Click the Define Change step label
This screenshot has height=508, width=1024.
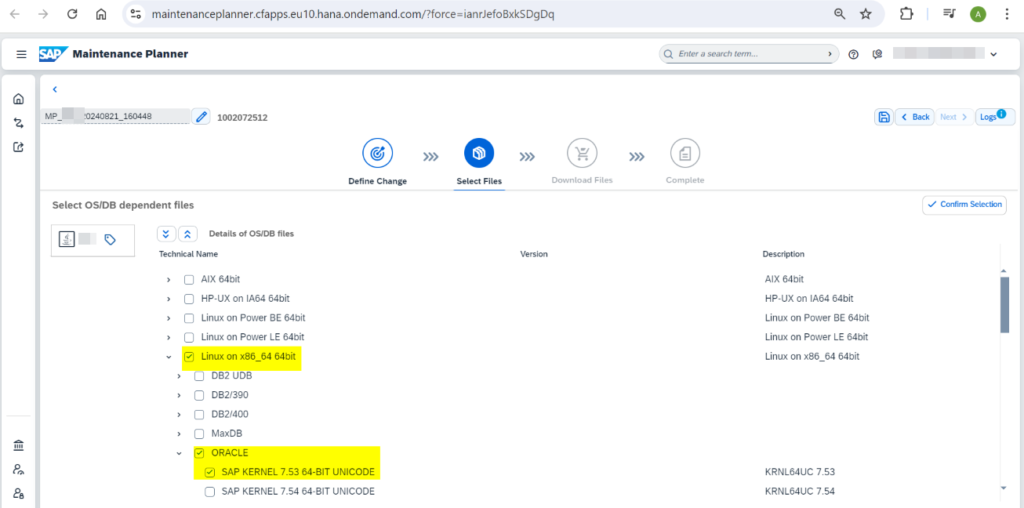coord(377,181)
